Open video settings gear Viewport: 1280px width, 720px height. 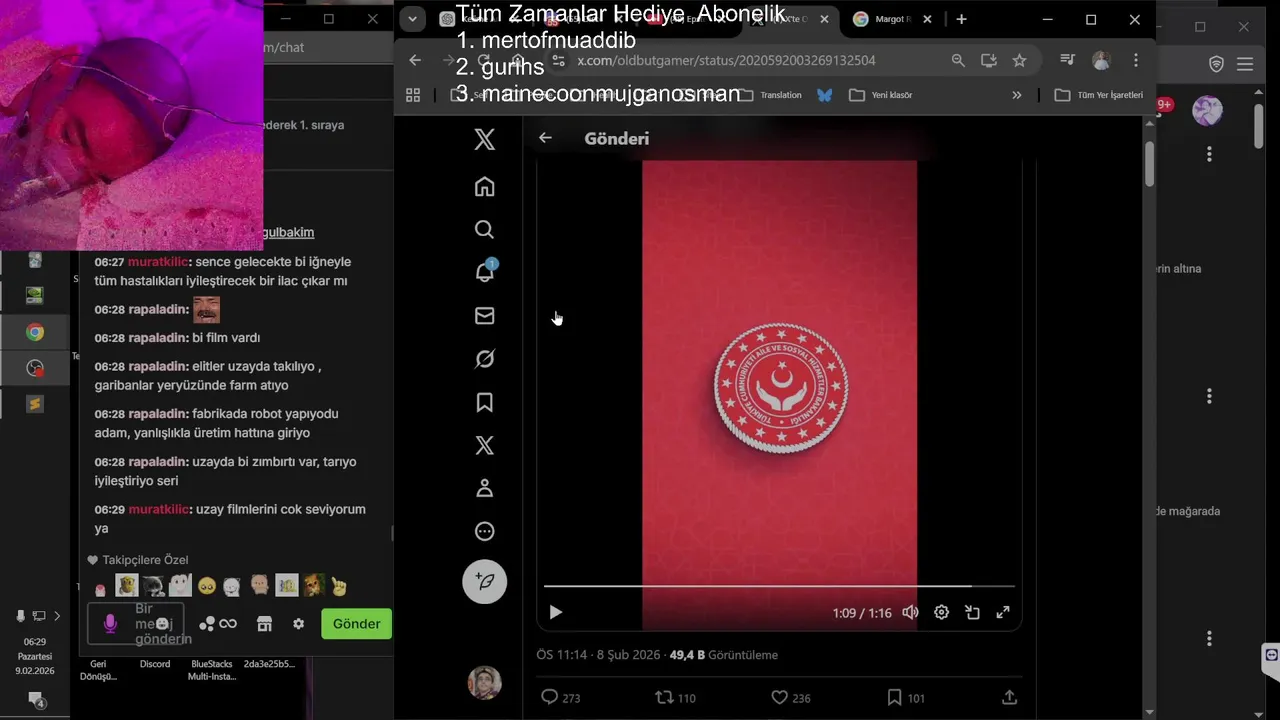point(941,612)
